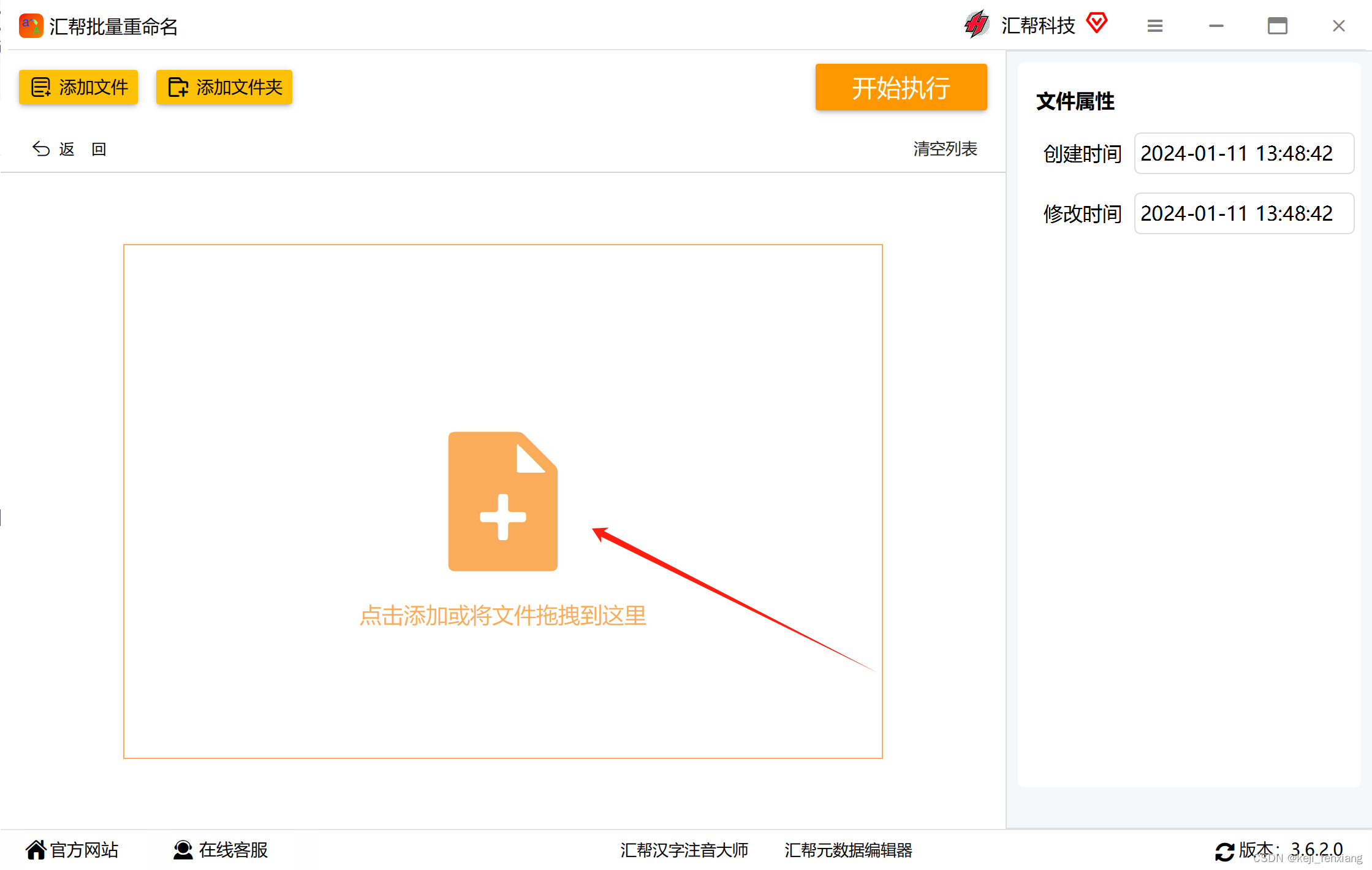Screen dimensions: 1372x870
Task: Open the hamburger menu icon
Action: (x=1155, y=26)
